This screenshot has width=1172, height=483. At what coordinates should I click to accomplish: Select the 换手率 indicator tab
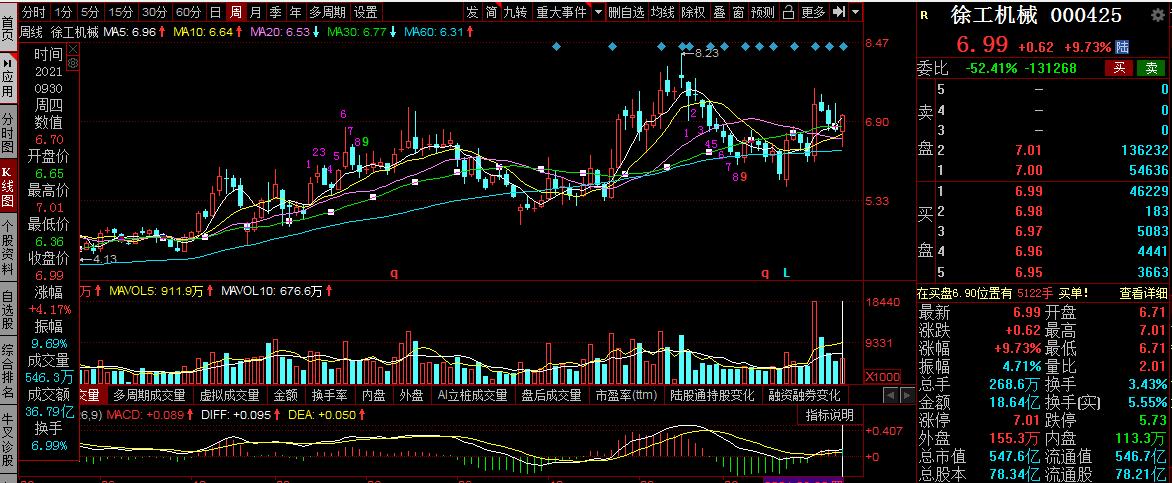(x=330, y=396)
